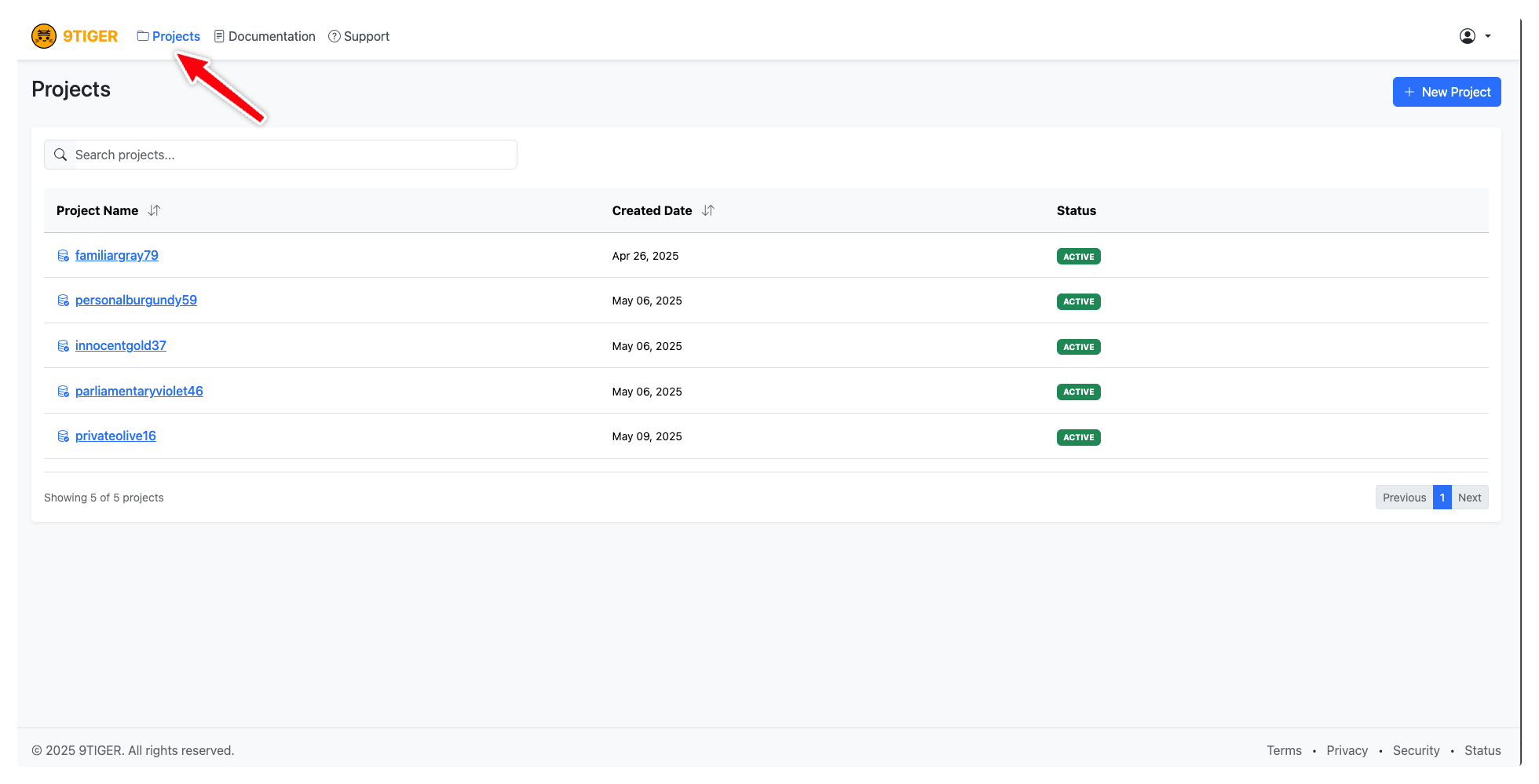1539x784 pixels.
Task: Click database icon beside innocentgold37
Action: (64, 346)
